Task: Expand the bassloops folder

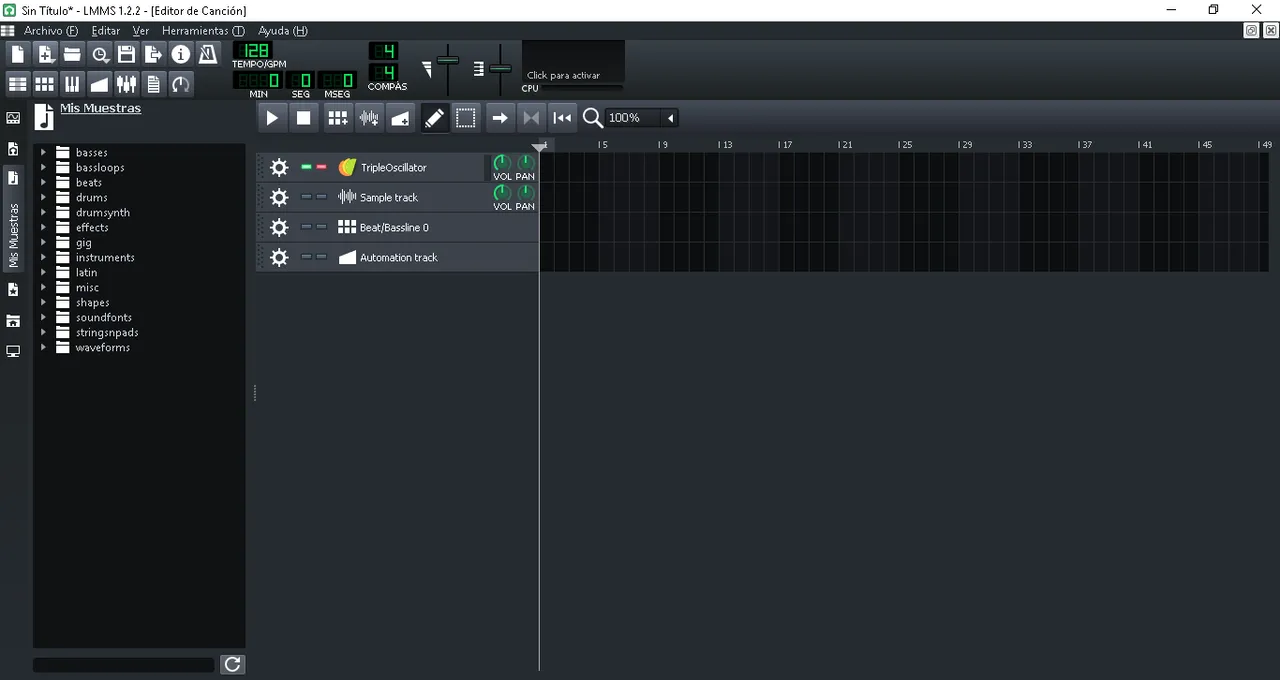Action: coord(43,168)
